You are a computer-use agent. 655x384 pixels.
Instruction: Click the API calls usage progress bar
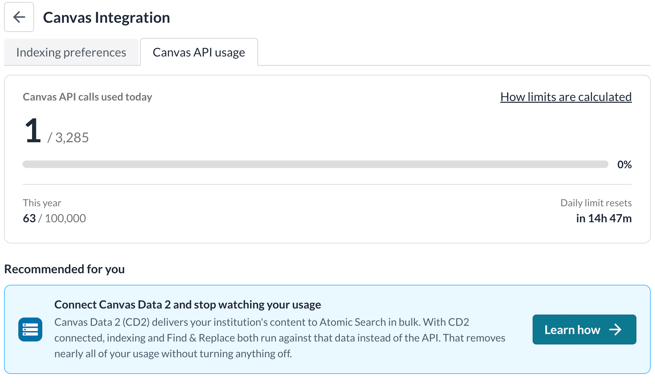[315, 164]
